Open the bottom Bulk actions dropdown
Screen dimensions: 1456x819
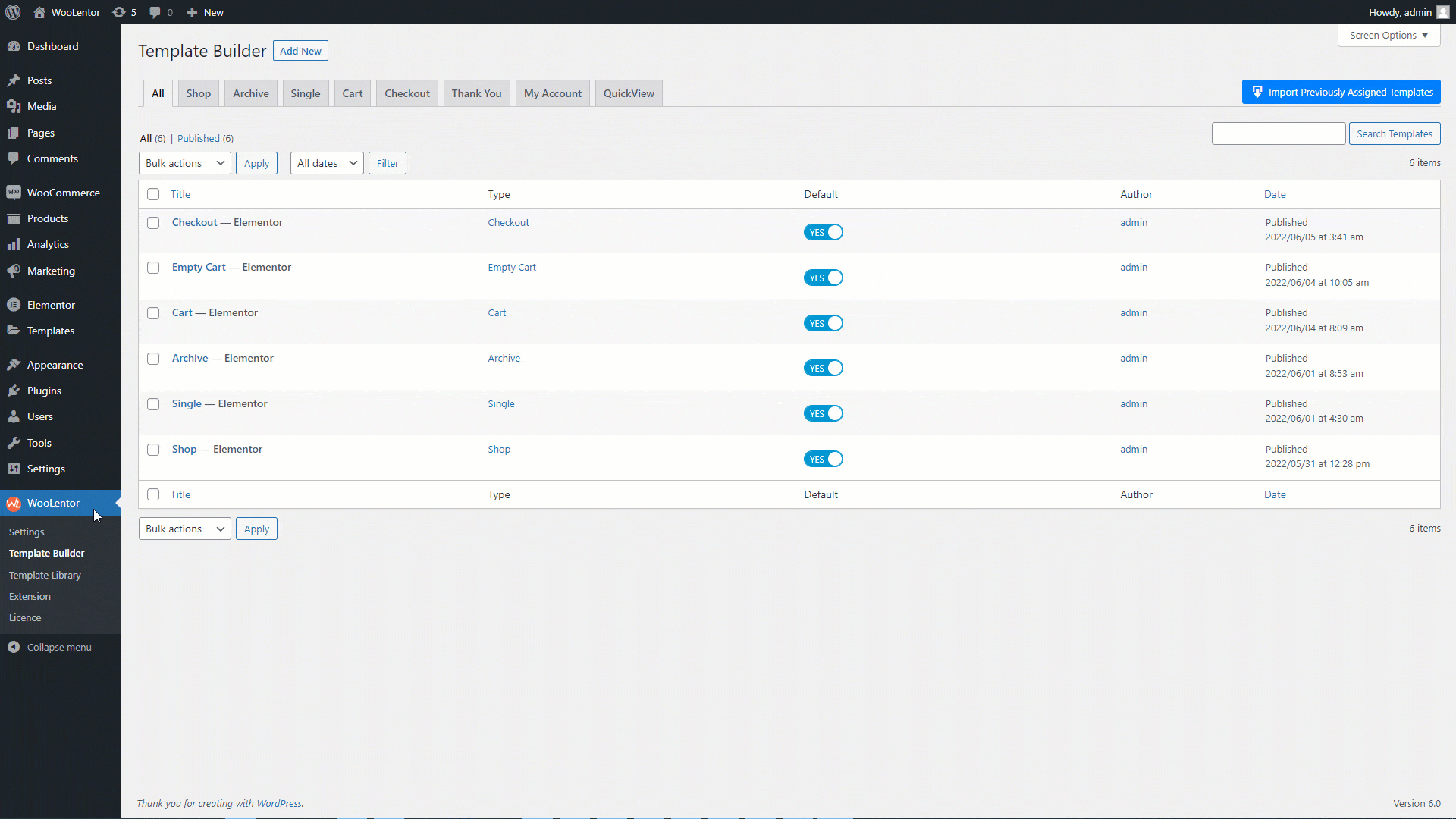point(185,529)
